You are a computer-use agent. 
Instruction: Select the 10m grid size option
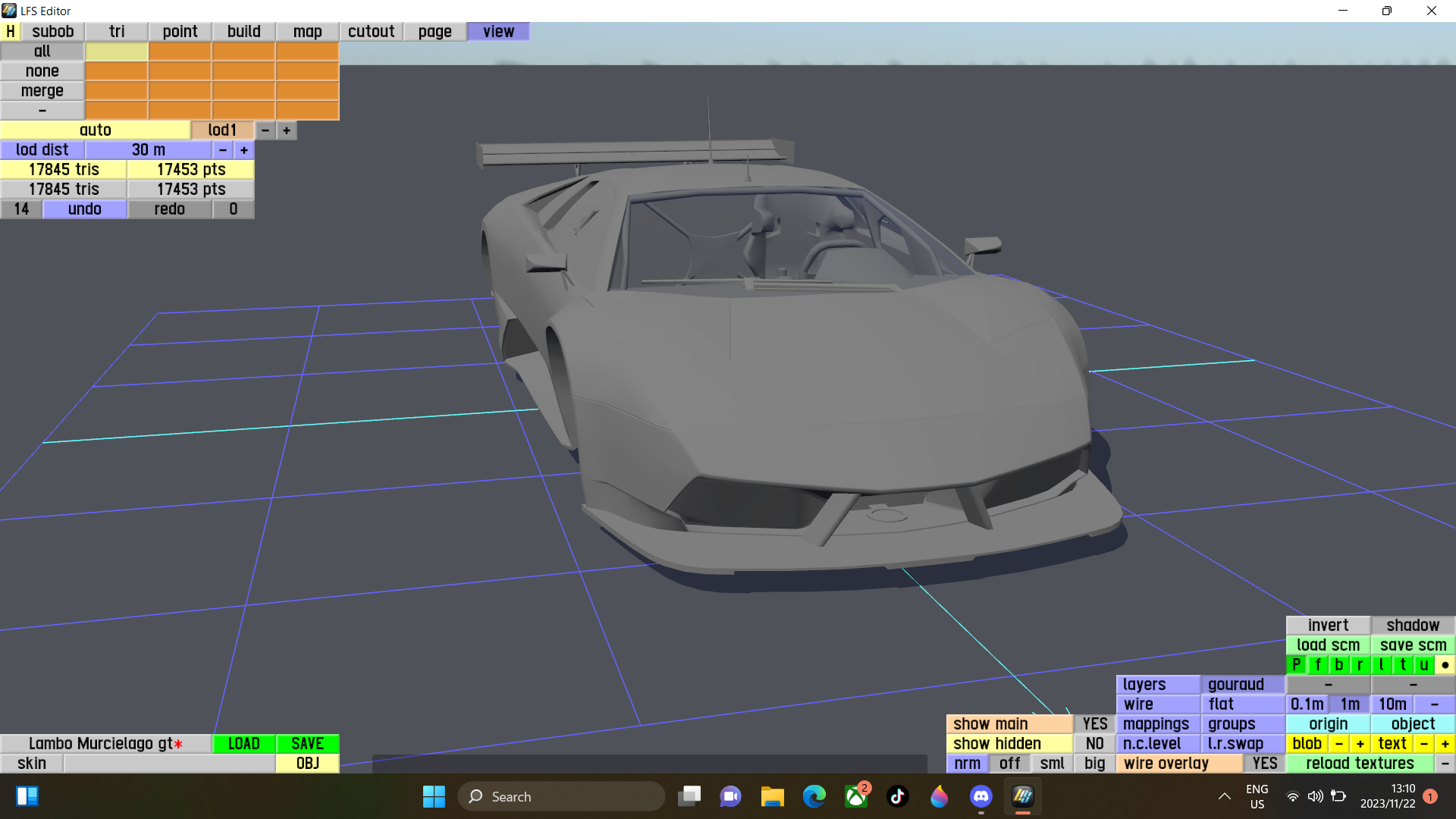(x=1392, y=704)
